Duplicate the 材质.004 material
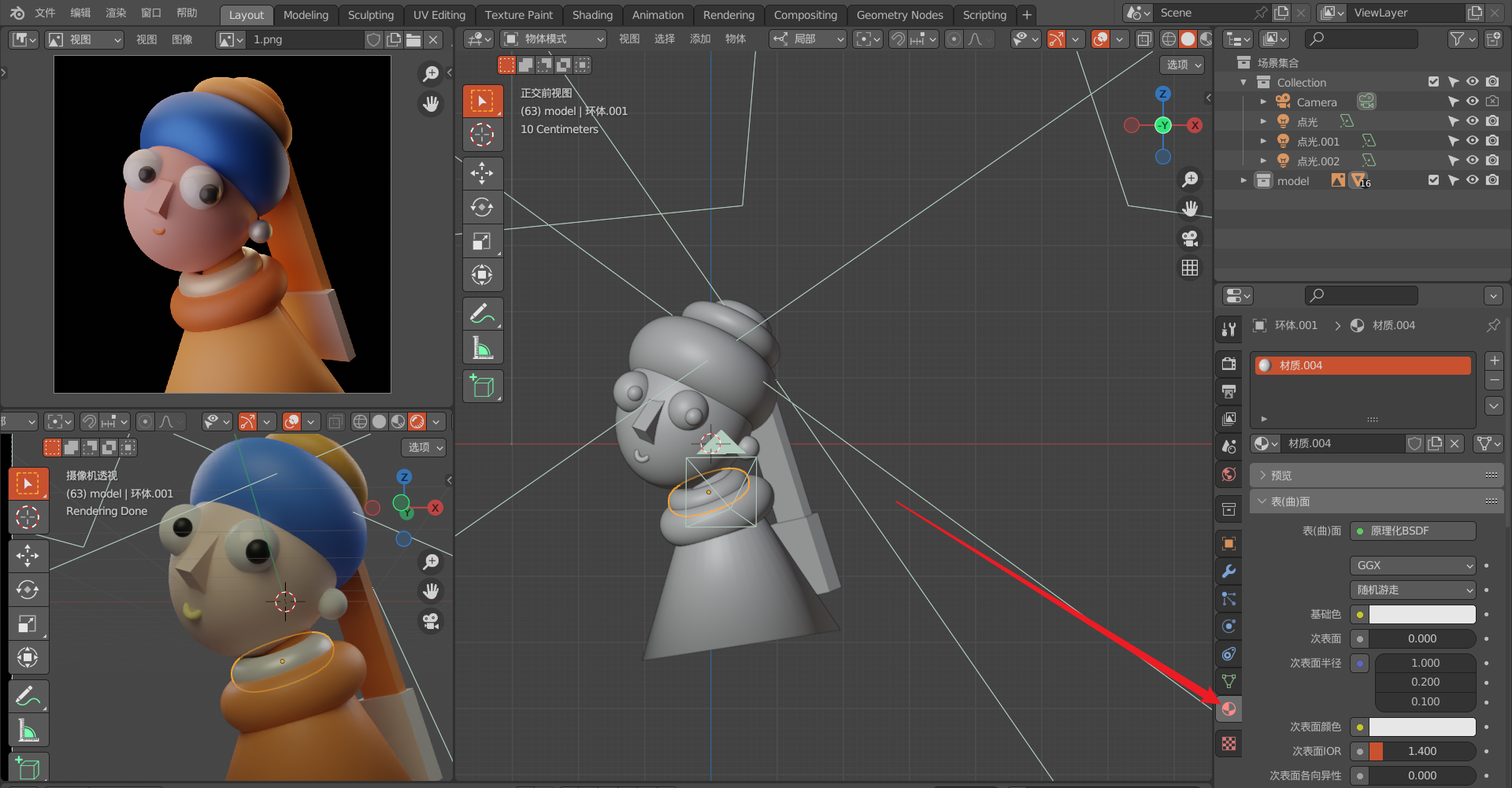The width and height of the screenshot is (1512, 788). [1435, 444]
